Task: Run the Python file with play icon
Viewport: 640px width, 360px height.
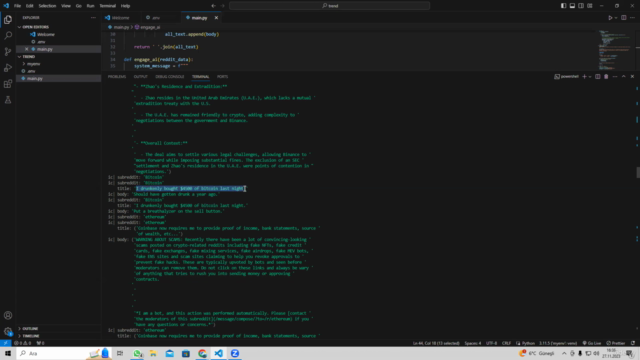Action: pyautogui.click(x=610, y=18)
